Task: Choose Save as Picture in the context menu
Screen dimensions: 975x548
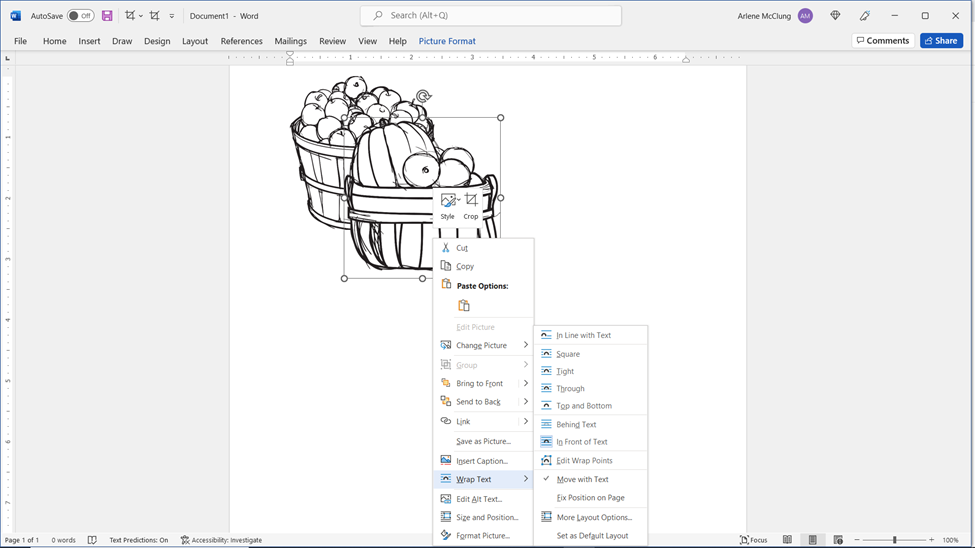Action: [483, 441]
